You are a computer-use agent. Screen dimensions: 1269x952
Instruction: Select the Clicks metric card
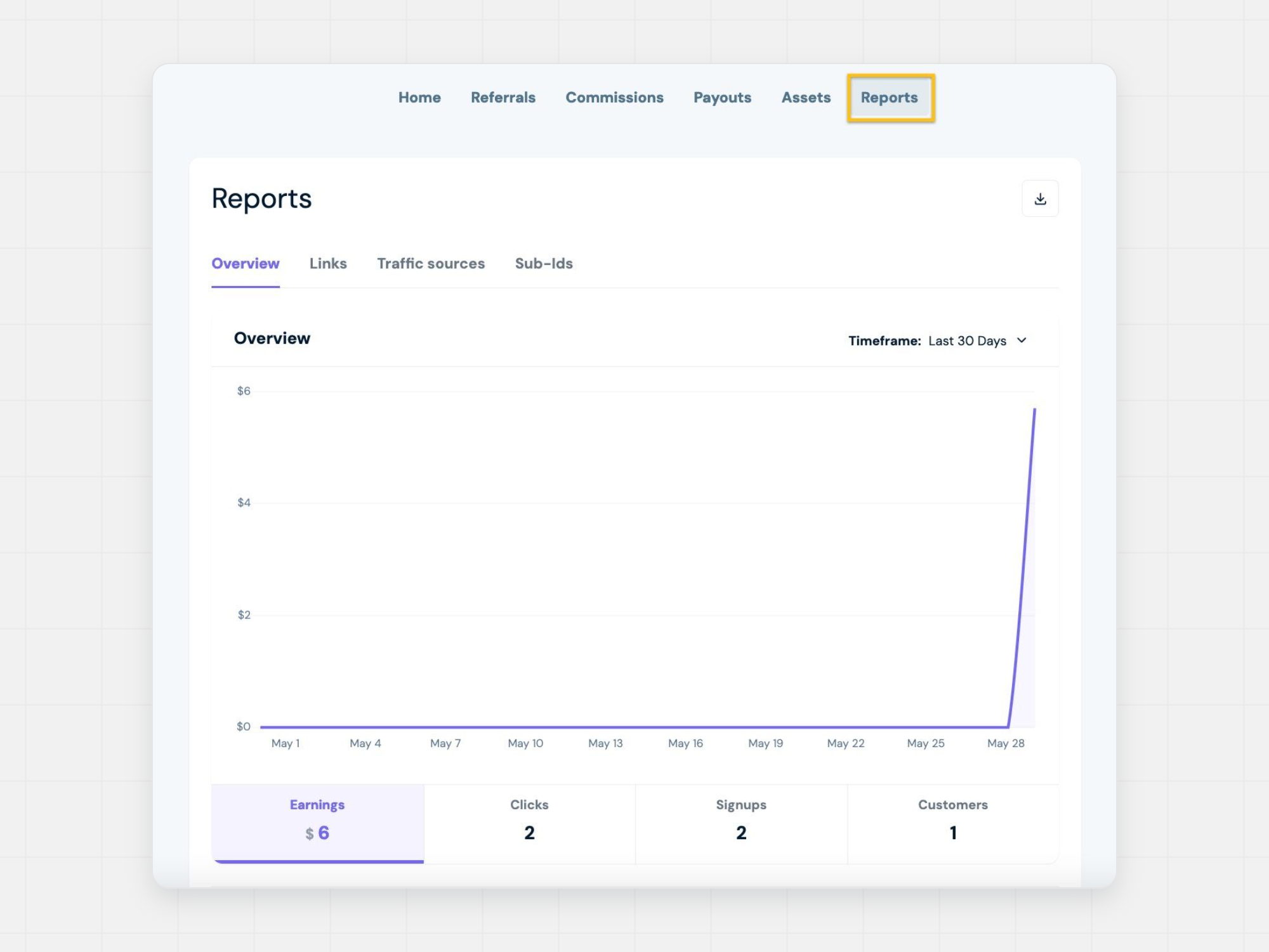[x=529, y=823]
